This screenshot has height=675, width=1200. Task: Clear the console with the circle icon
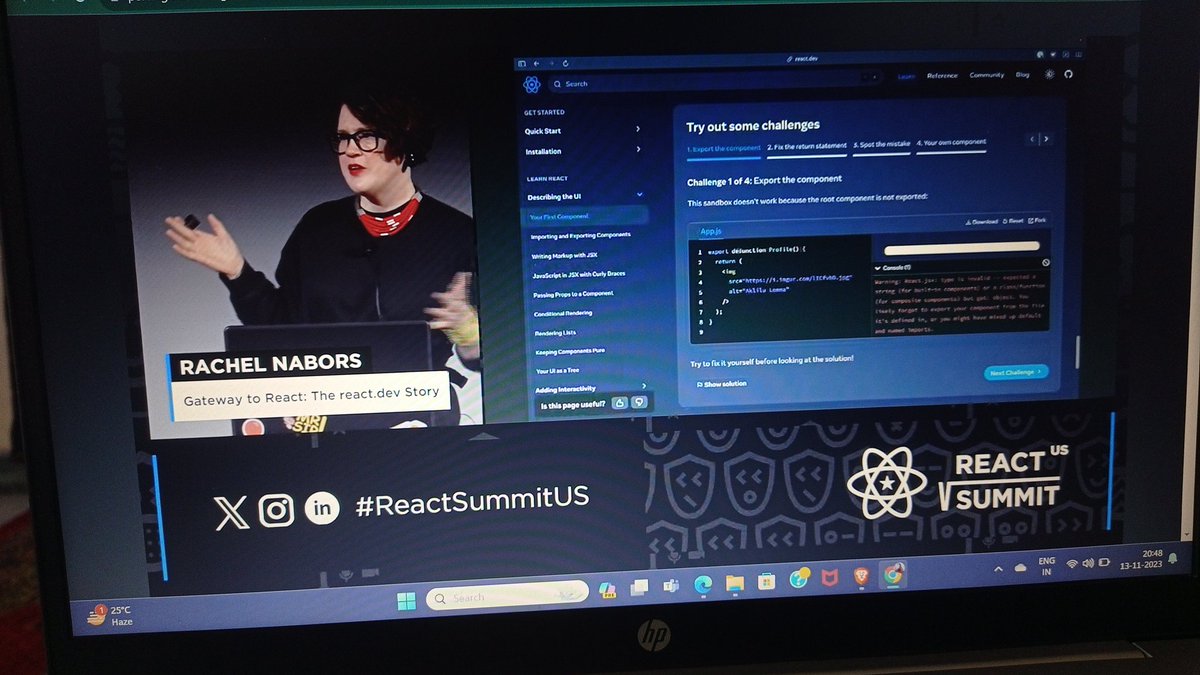(1044, 262)
